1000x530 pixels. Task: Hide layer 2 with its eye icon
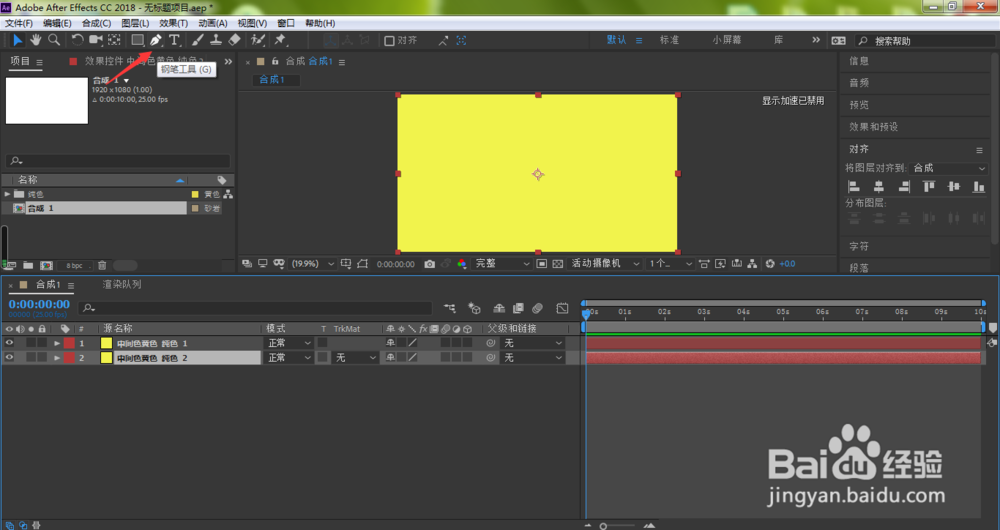click(9, 358)
